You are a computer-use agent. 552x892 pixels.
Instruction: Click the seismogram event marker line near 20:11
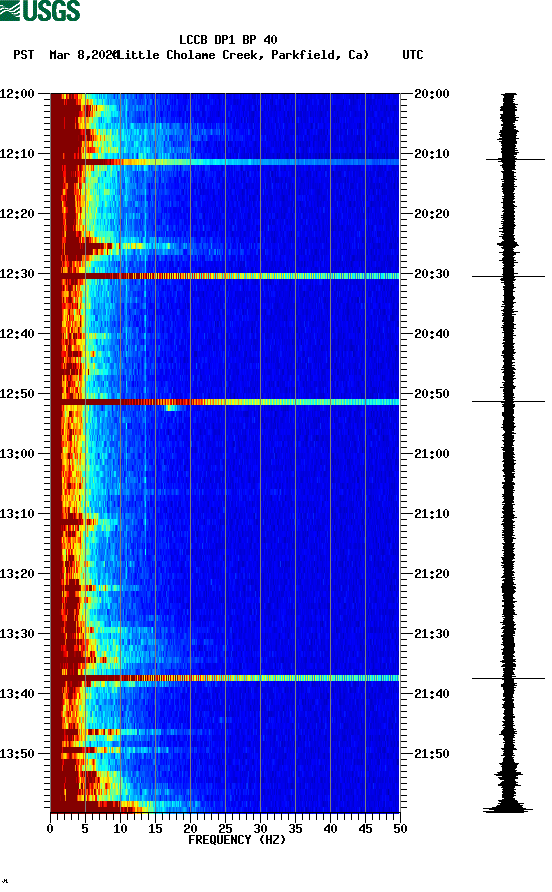pos(515,159)
